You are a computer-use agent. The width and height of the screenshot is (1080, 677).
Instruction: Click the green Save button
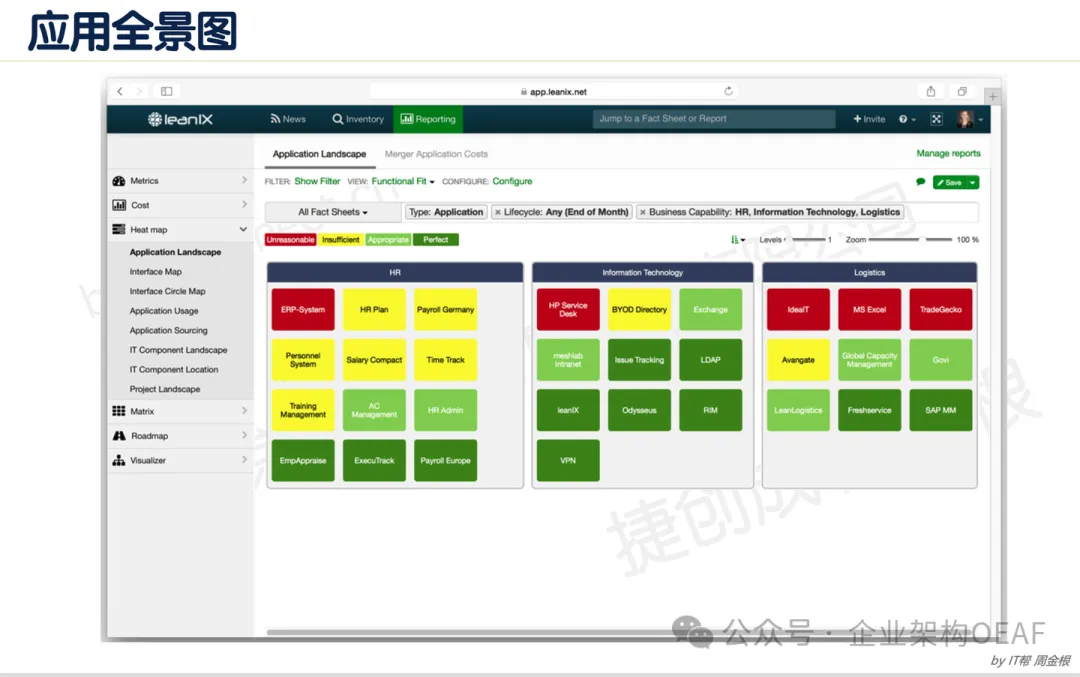[950, 182]
